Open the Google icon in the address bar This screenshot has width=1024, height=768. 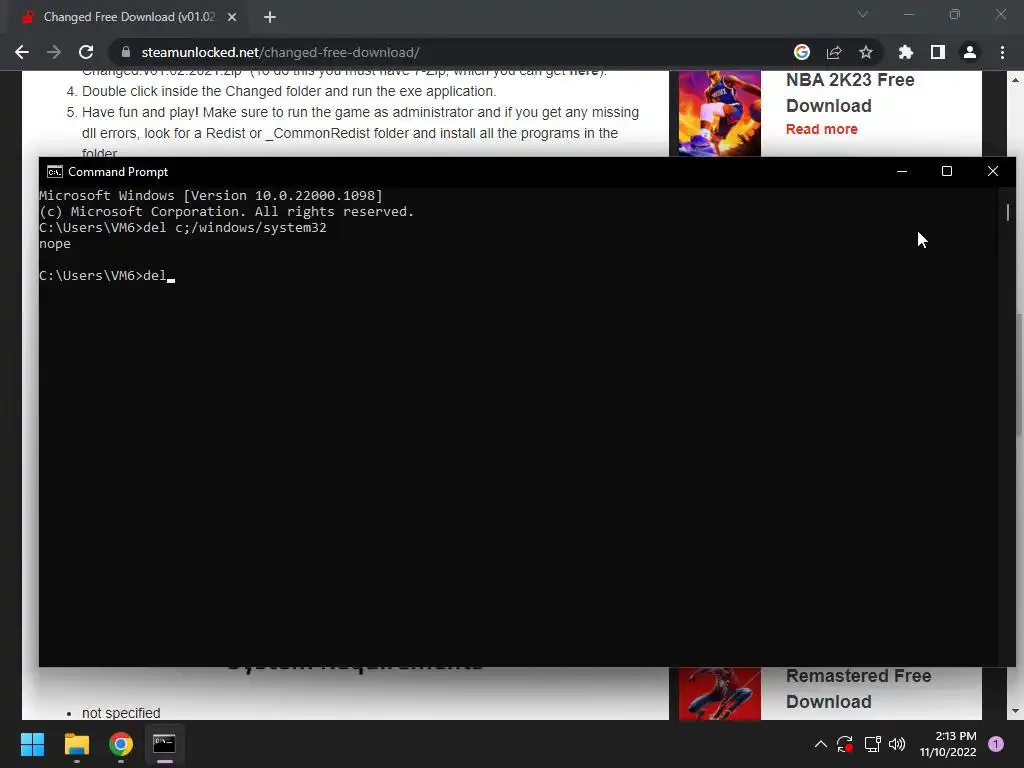click(x=802, y=52)
